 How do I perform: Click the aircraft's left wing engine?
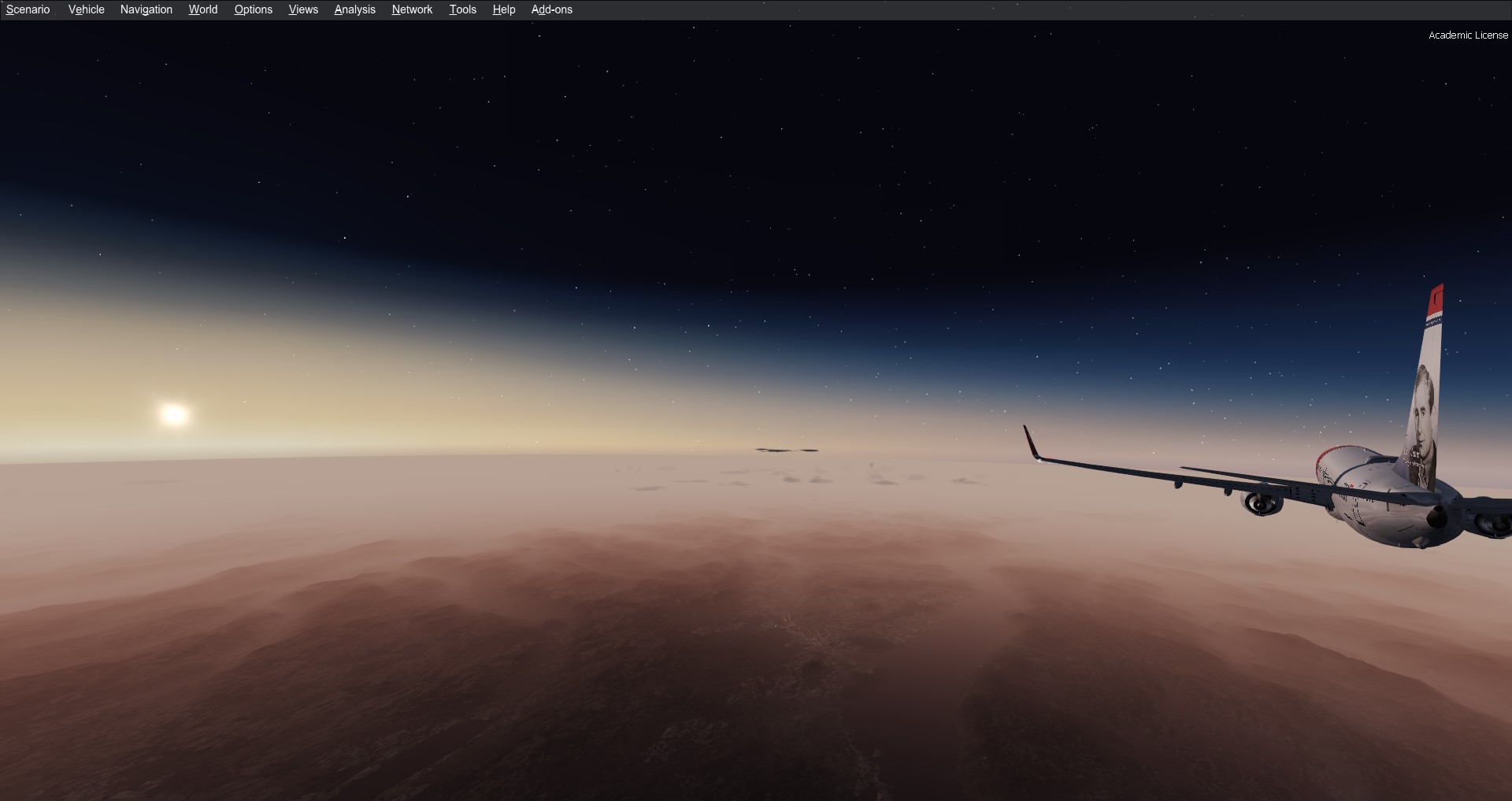1261,502
